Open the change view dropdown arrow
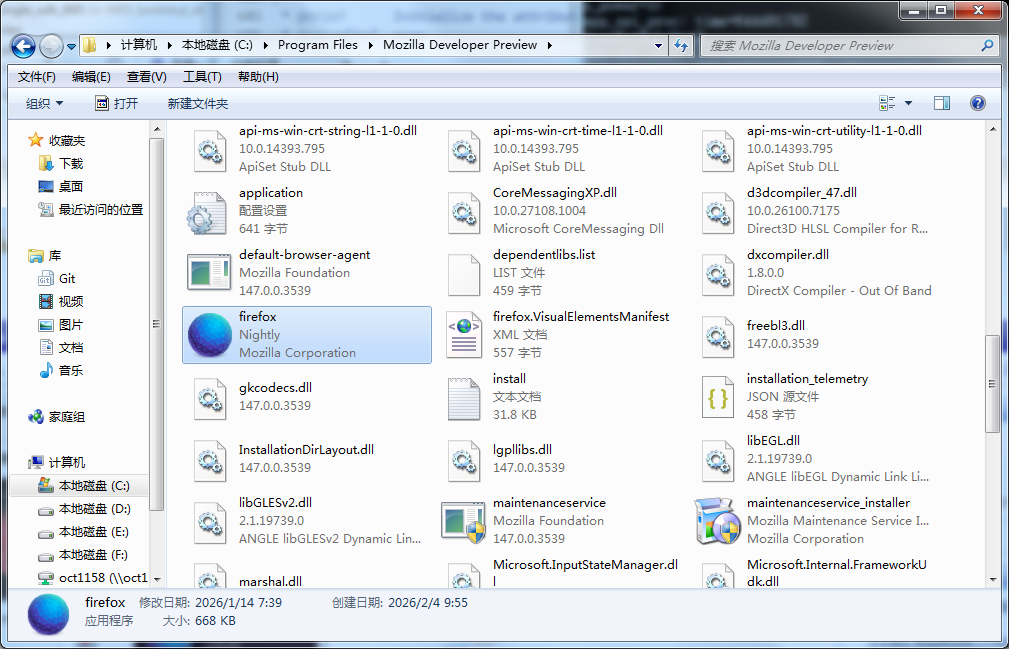Viewport: 1009px width, 649px height. (x=908, y=103)
